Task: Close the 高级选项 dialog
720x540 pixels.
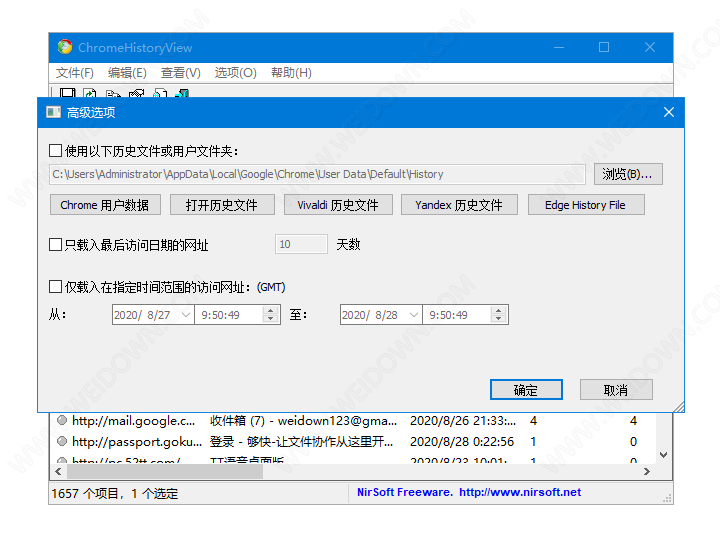Action: 669,112
